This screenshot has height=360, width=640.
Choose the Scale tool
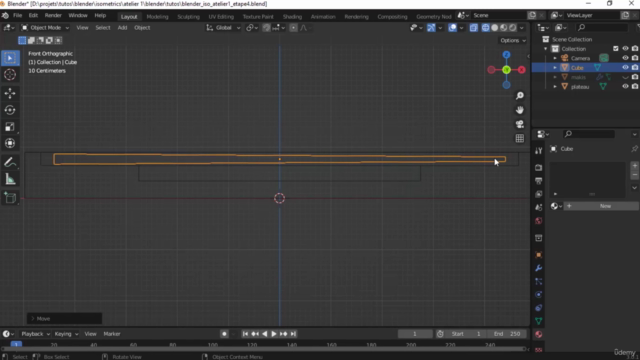pos(10,127)
